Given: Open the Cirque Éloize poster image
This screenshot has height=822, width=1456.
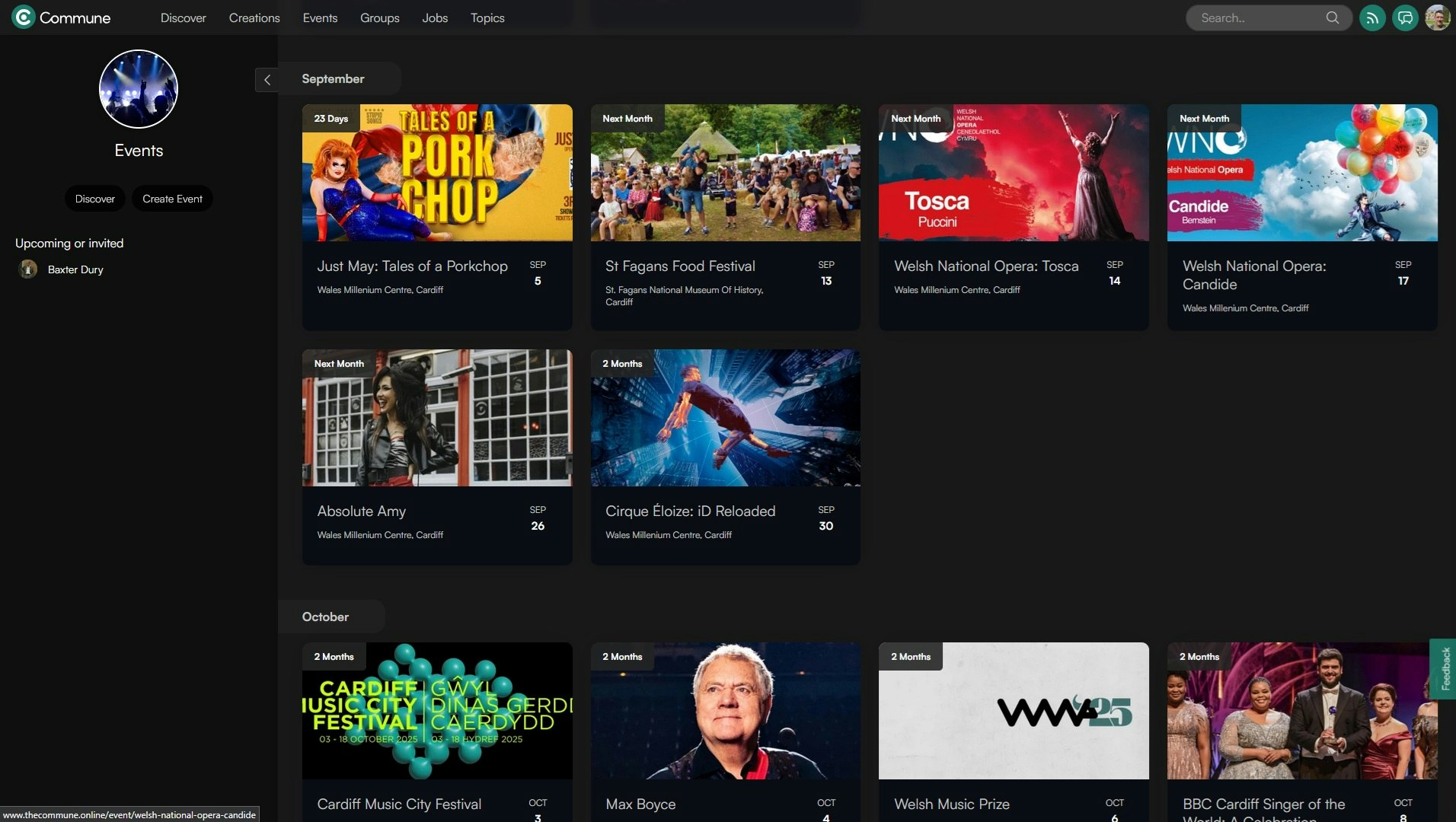Looking at the screenshot, I should pos(726,418).
